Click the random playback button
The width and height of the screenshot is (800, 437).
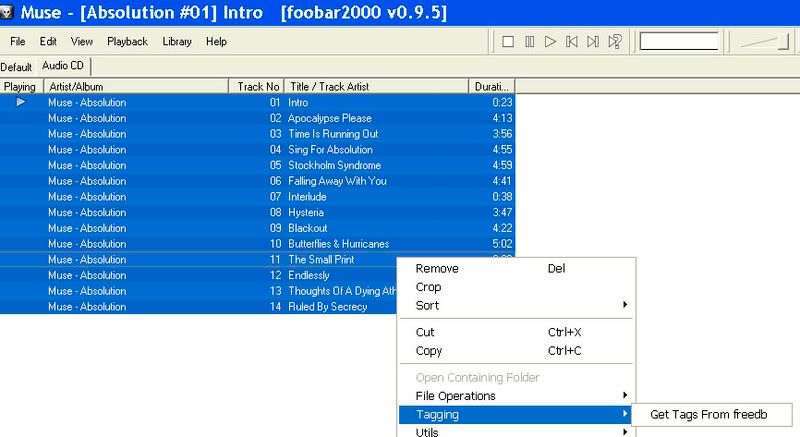pyautogui.click(x=616, y=42)
